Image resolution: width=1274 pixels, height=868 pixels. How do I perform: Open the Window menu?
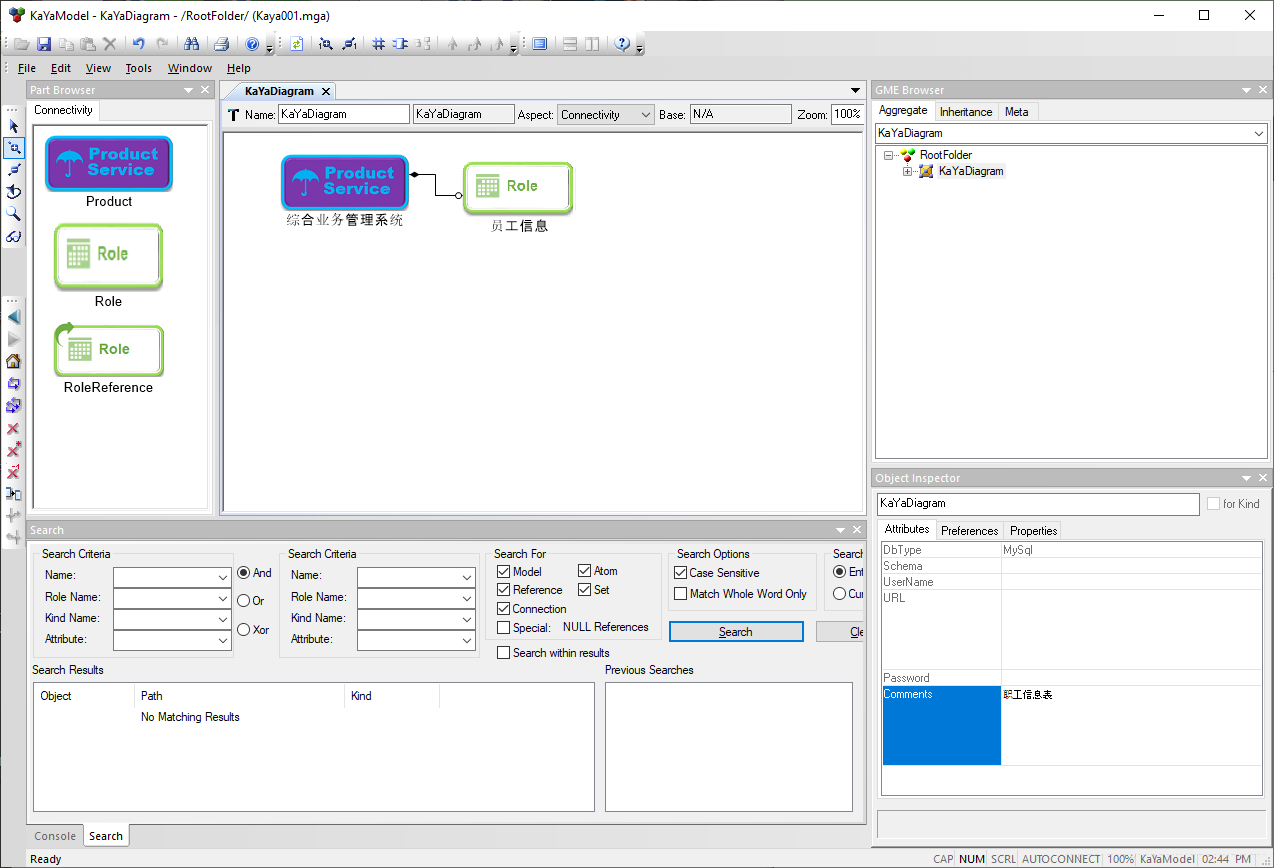click(190, 68)
